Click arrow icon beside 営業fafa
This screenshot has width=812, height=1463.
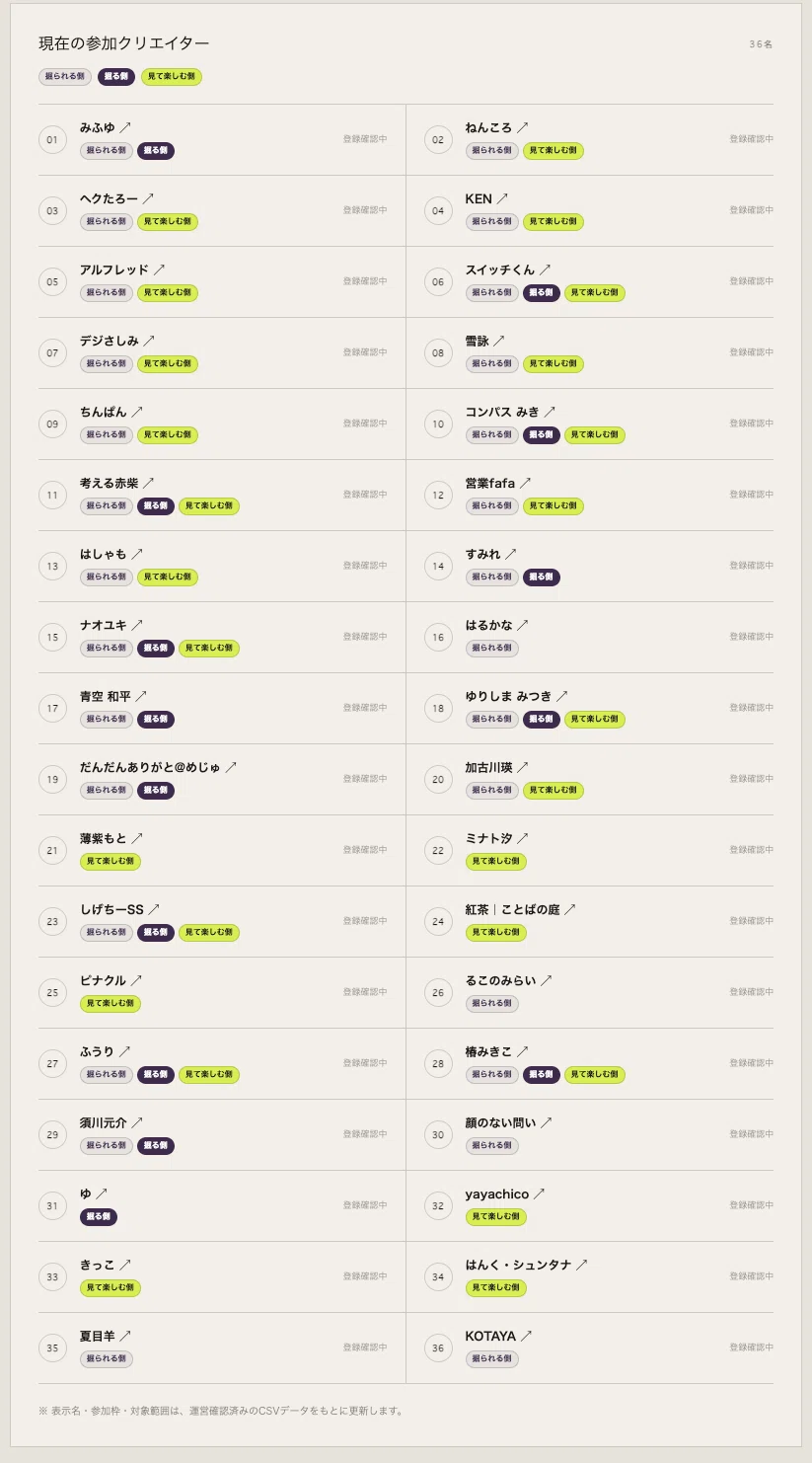[x=525, y=483]
